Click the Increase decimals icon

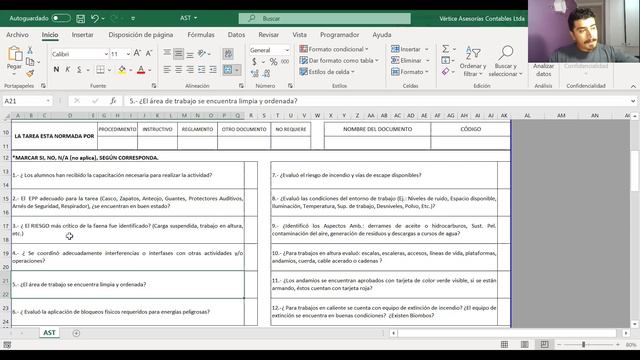(255, 74)
